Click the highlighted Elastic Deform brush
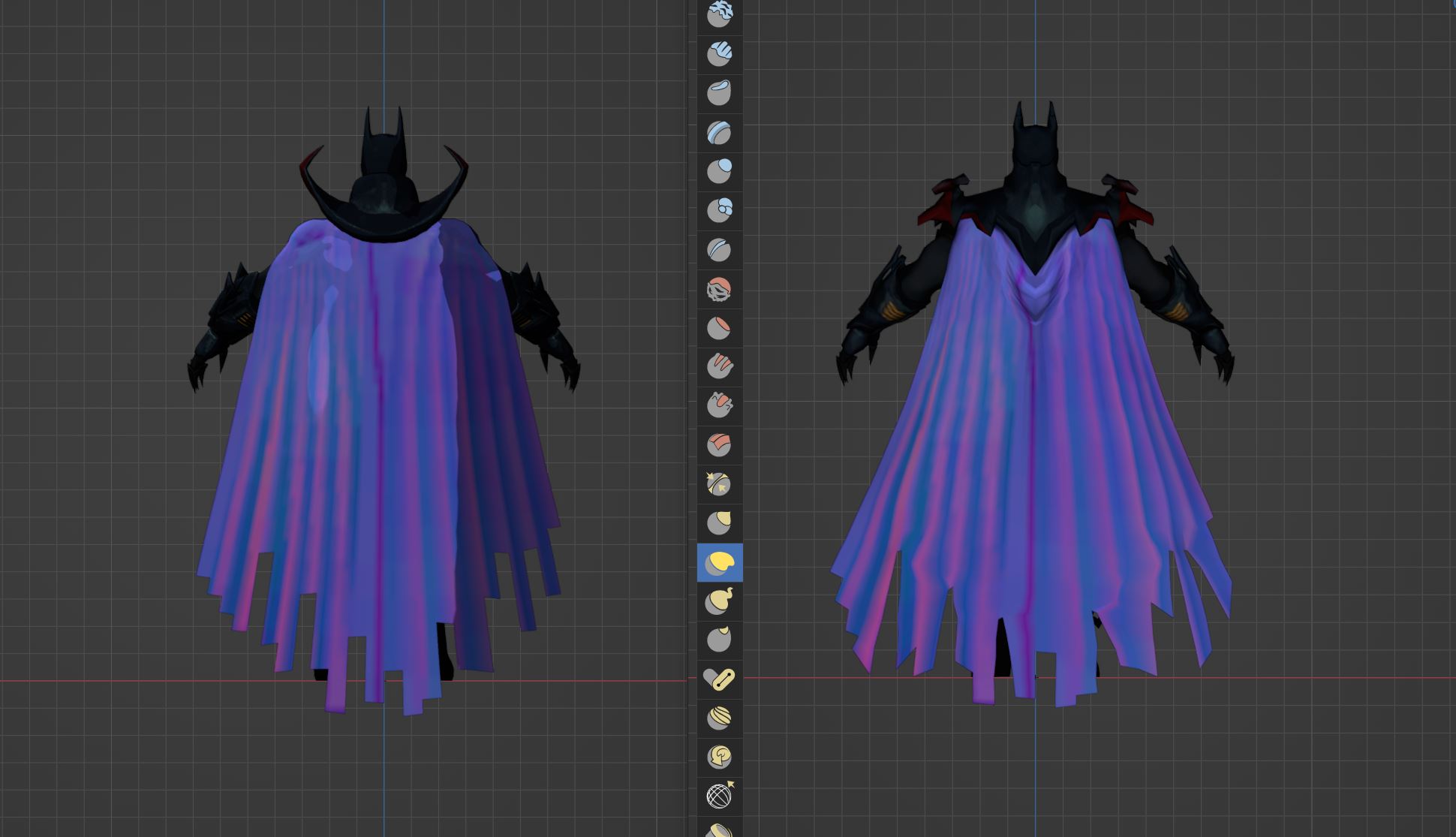 click(719, 562)
